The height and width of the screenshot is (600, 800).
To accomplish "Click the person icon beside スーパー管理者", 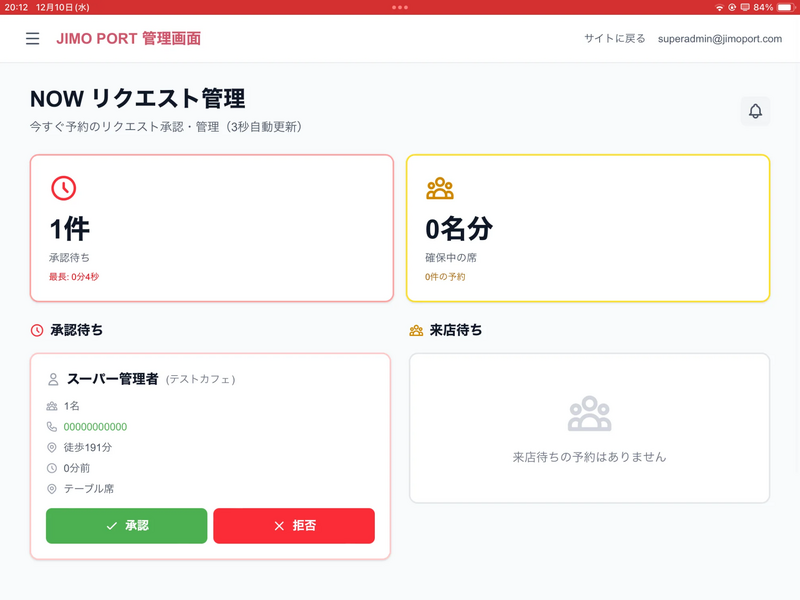I will [53, 380].
